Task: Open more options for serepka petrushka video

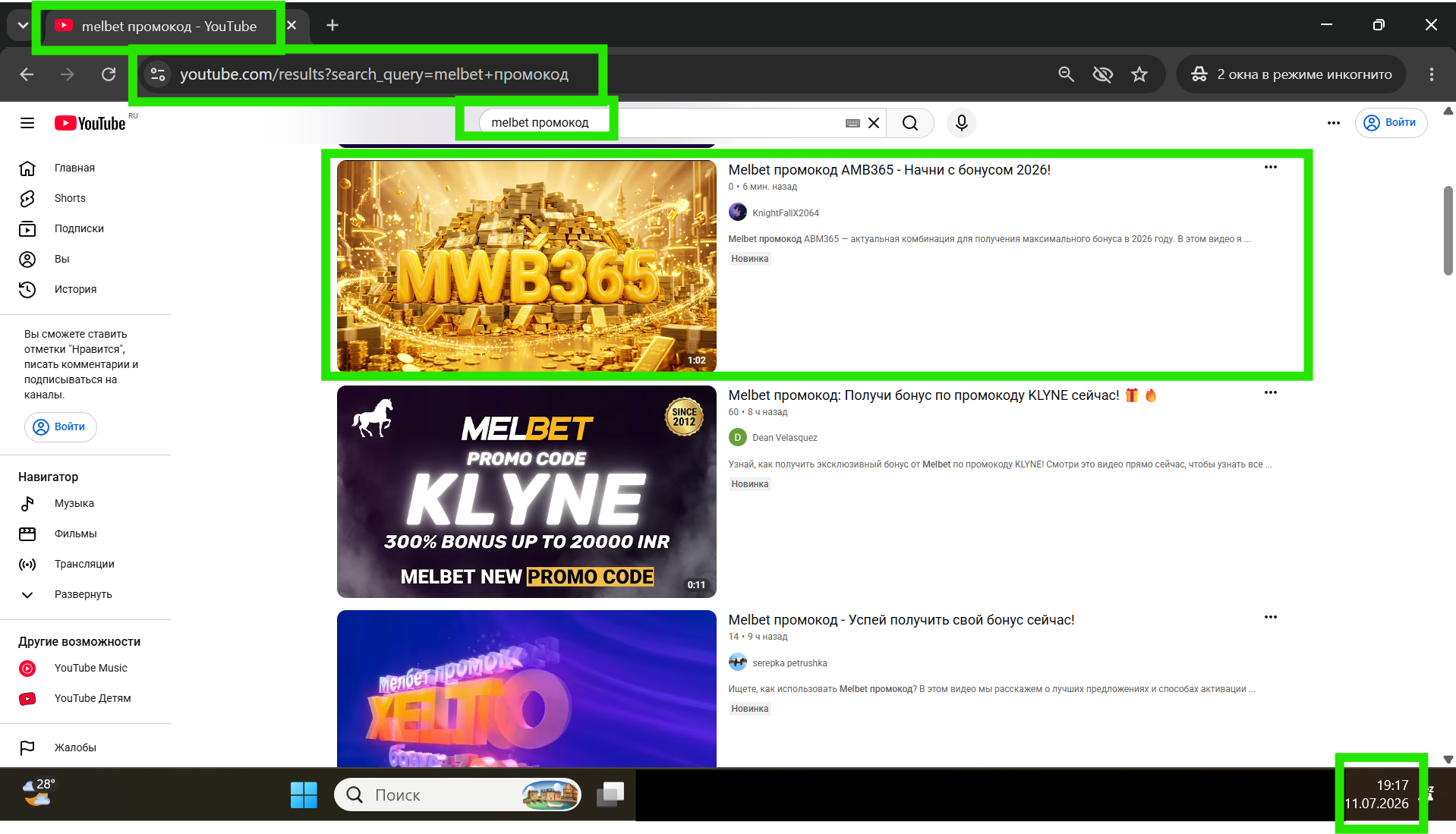Action: point(1271,617)
